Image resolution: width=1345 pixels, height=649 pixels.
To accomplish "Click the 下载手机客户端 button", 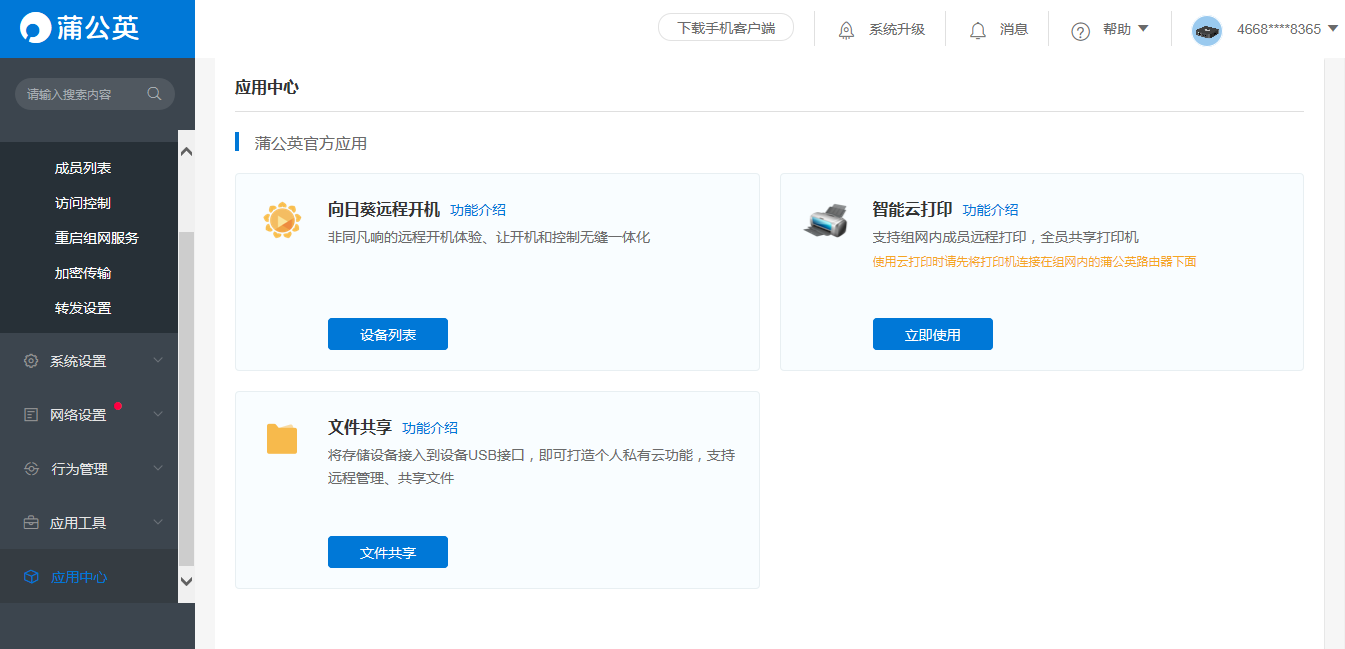I will (726, 28).
